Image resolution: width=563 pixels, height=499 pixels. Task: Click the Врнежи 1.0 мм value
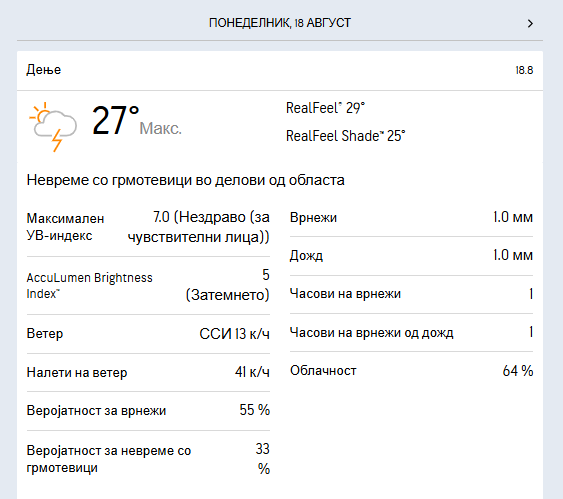513,217
